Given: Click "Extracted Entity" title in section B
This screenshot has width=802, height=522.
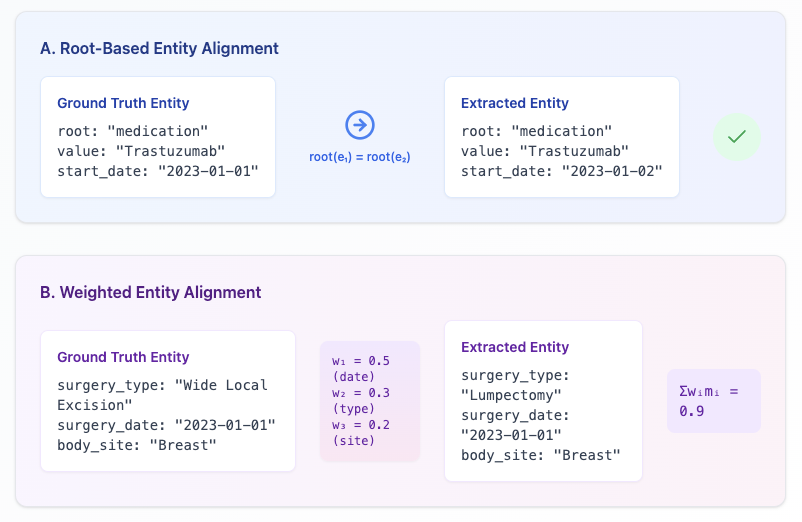Looking at the screenshot, I should [515, 347].
